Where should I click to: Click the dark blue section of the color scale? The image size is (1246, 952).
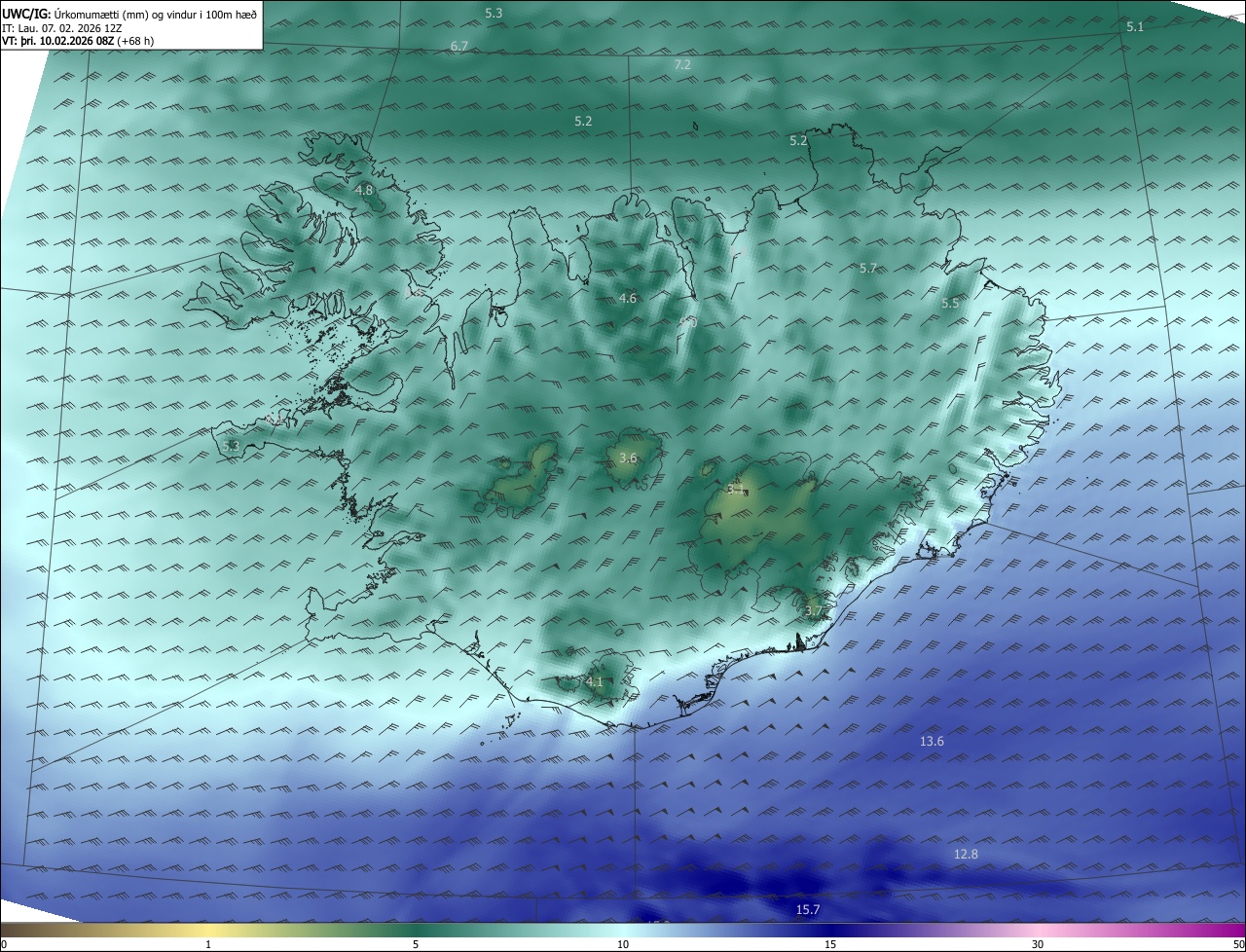point(830,930)
